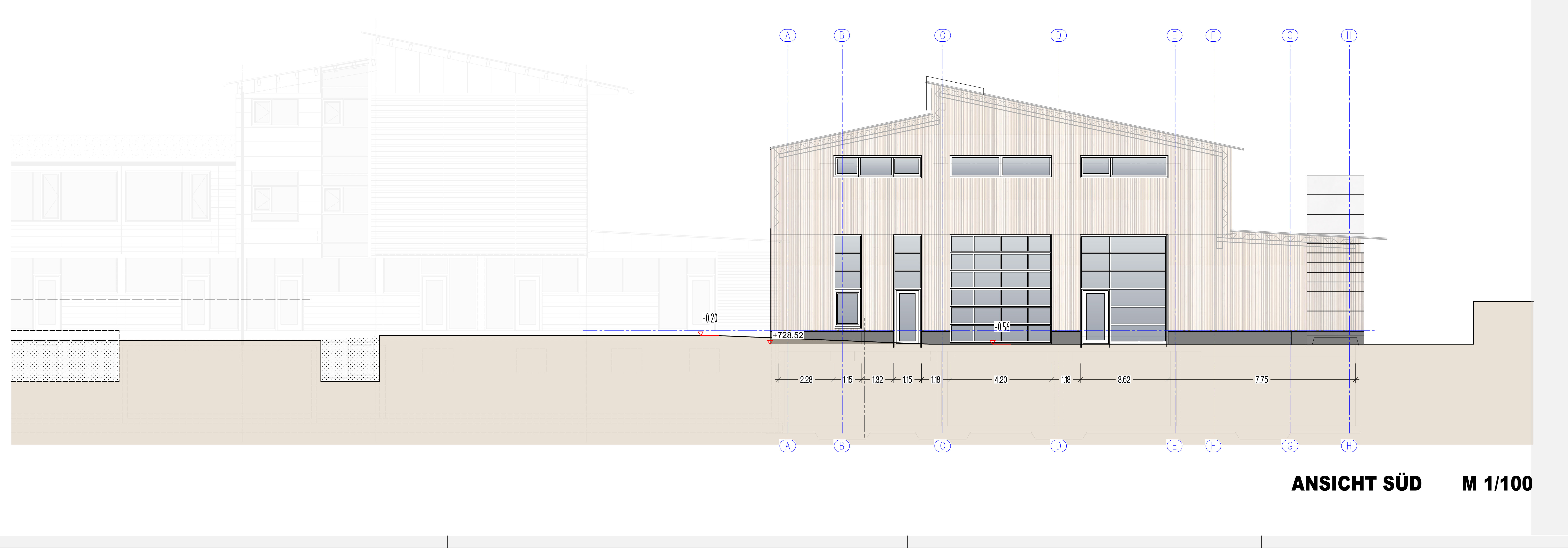Click the 1.18 dimension left of 3.62
This screenshot has width=1568, height=548.
coord(1066,380)
